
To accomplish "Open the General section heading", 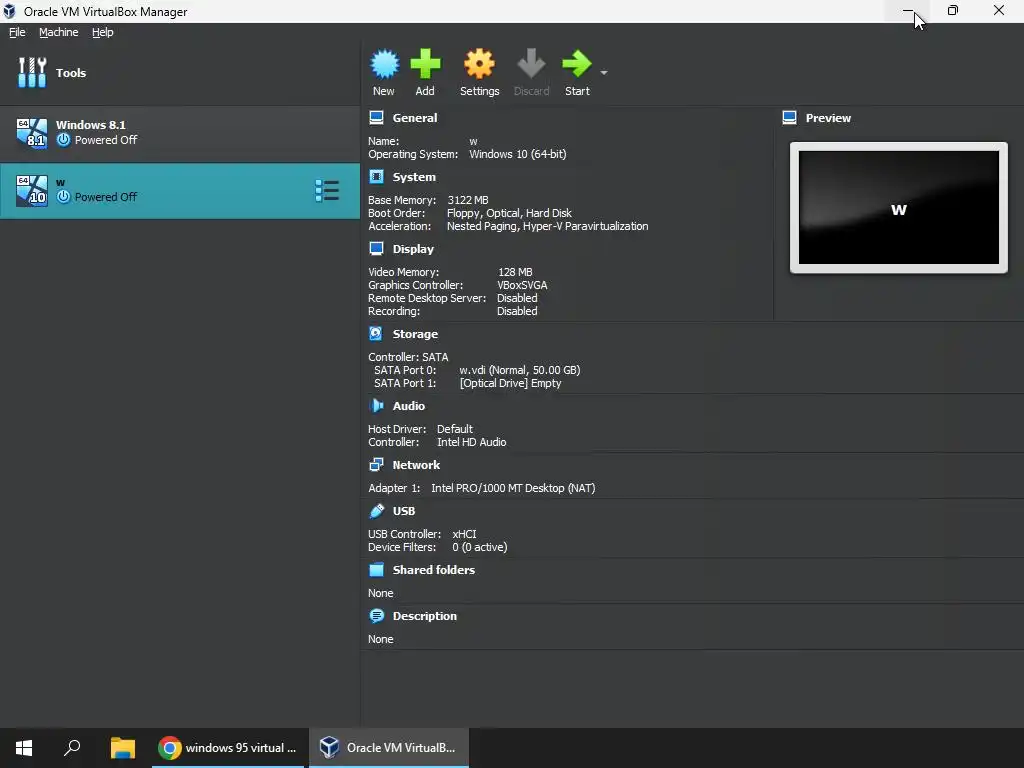I will (x=415, y=118).
